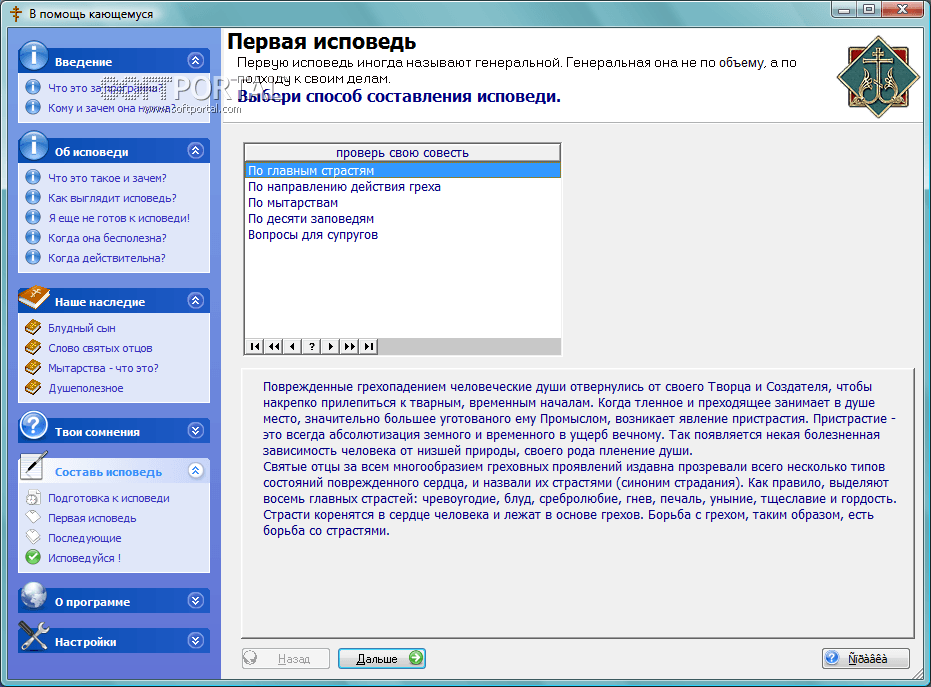Go to previous record in navigator
This screenshot has height=687, width=931.
[293, 347]
